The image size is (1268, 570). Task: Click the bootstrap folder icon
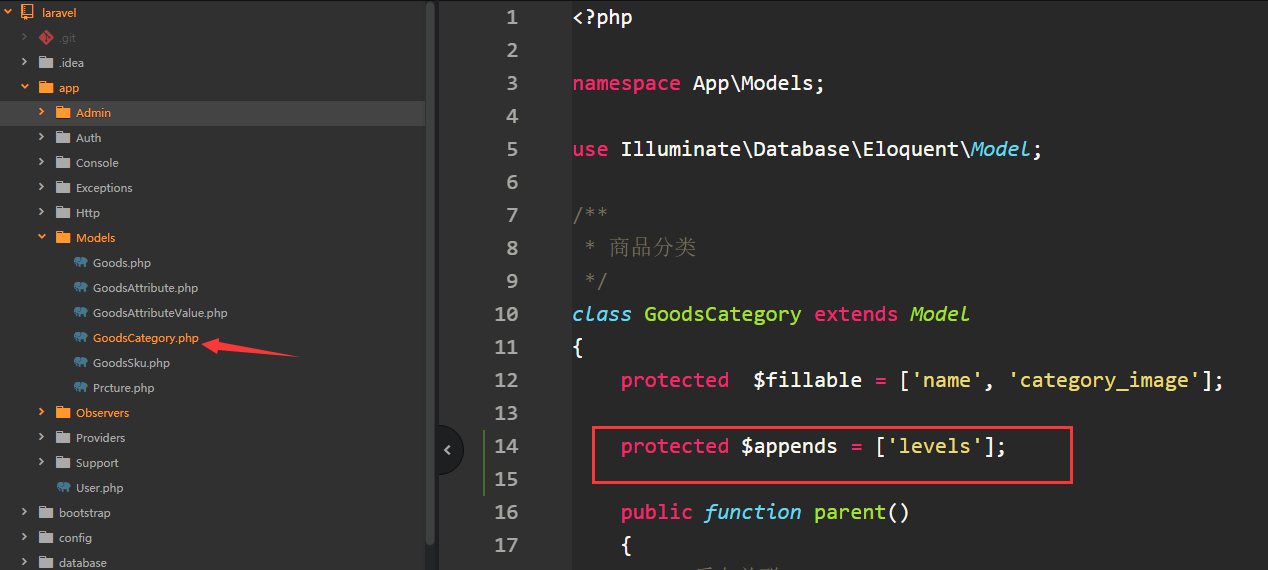(45, 513)
